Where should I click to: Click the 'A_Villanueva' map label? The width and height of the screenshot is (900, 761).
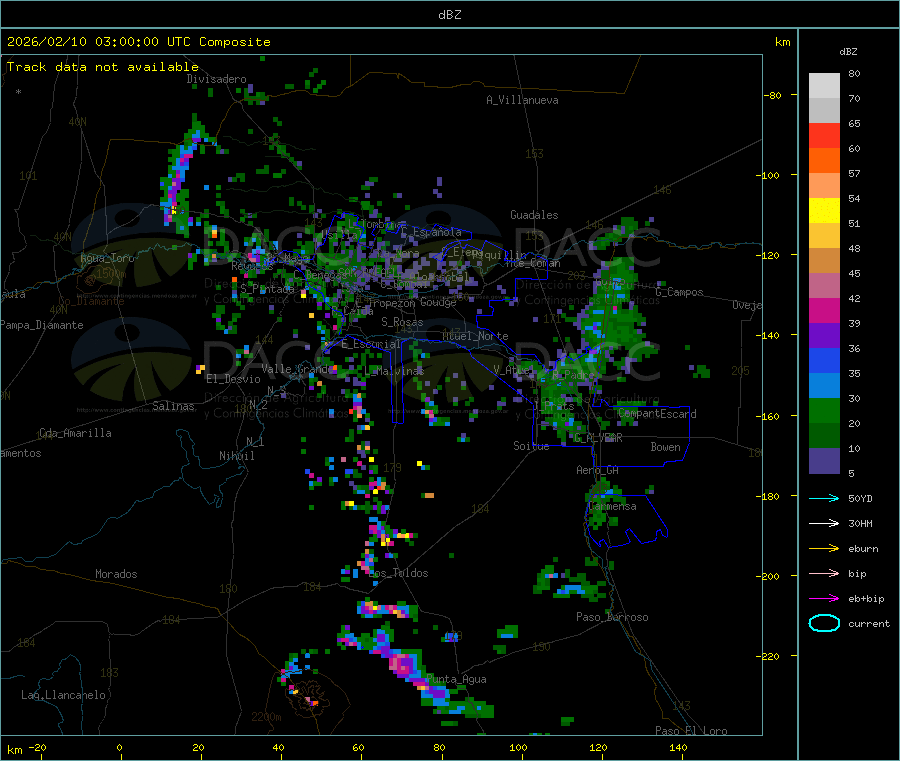(522, 100)
